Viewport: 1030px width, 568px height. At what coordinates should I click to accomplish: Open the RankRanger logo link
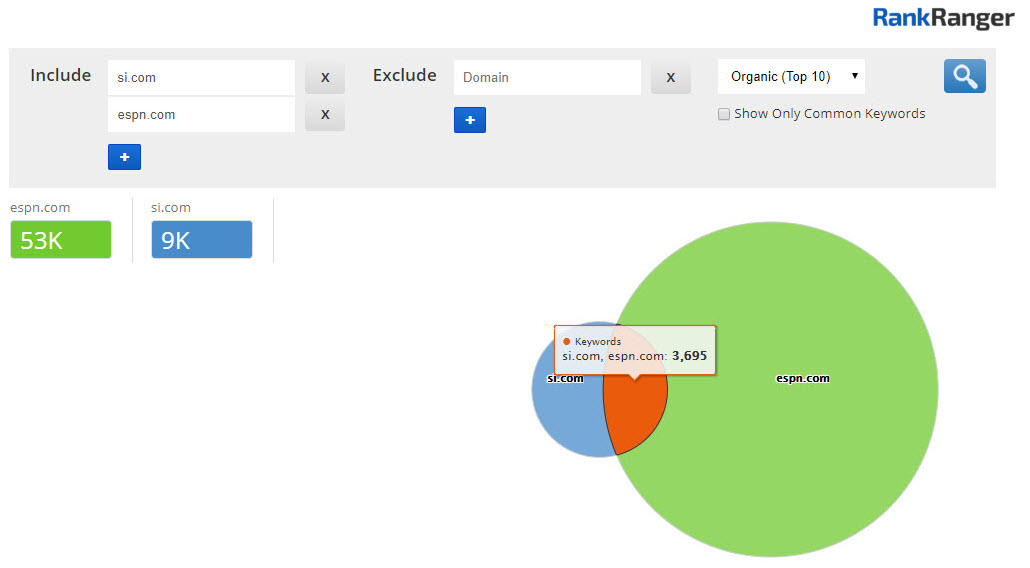point(944,17)
